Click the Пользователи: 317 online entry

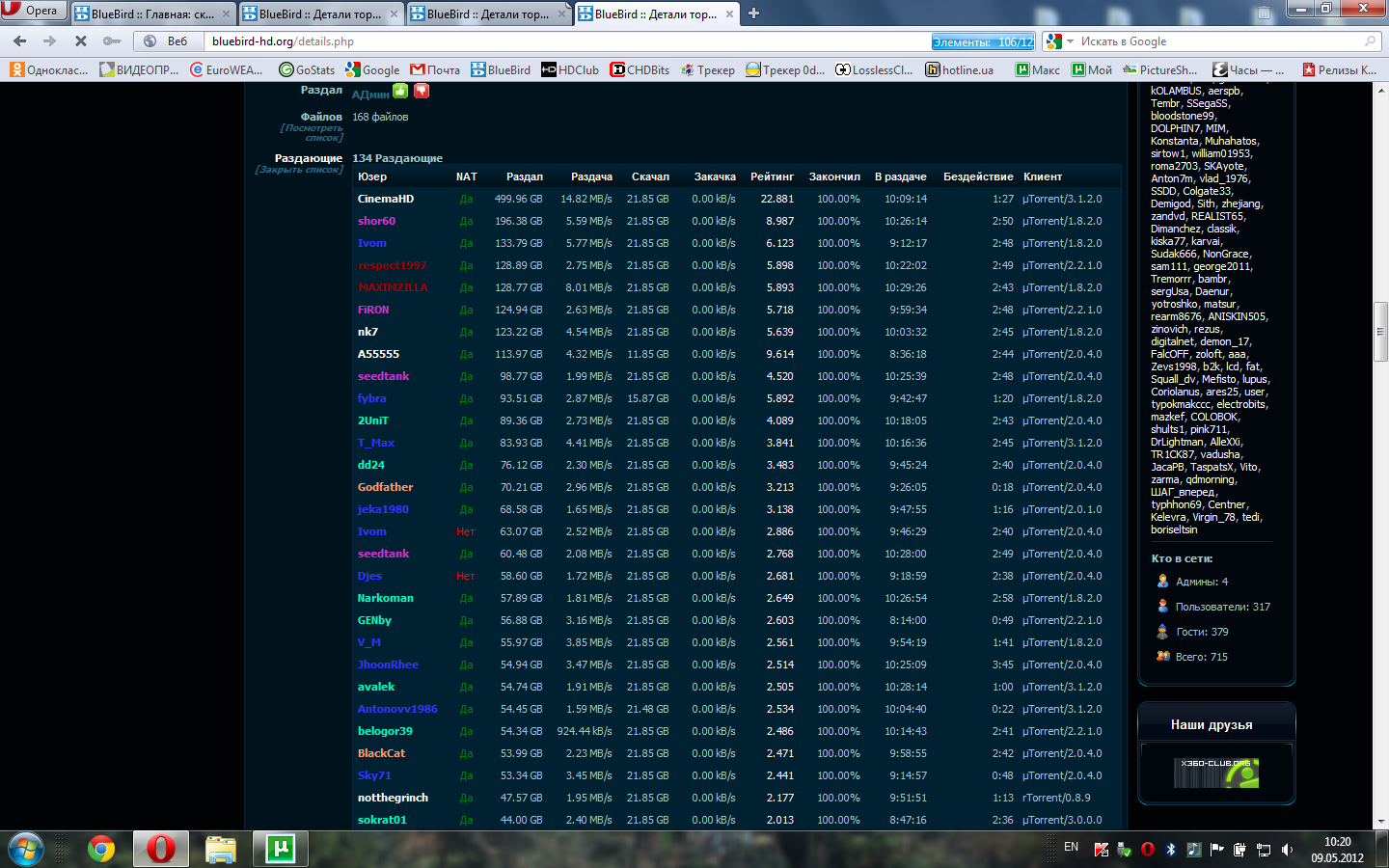(1222, 607)
